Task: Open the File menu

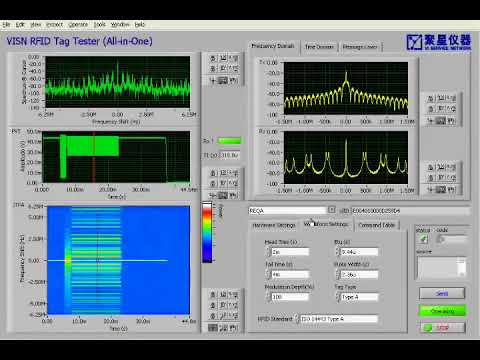Action: click(6, 24)
